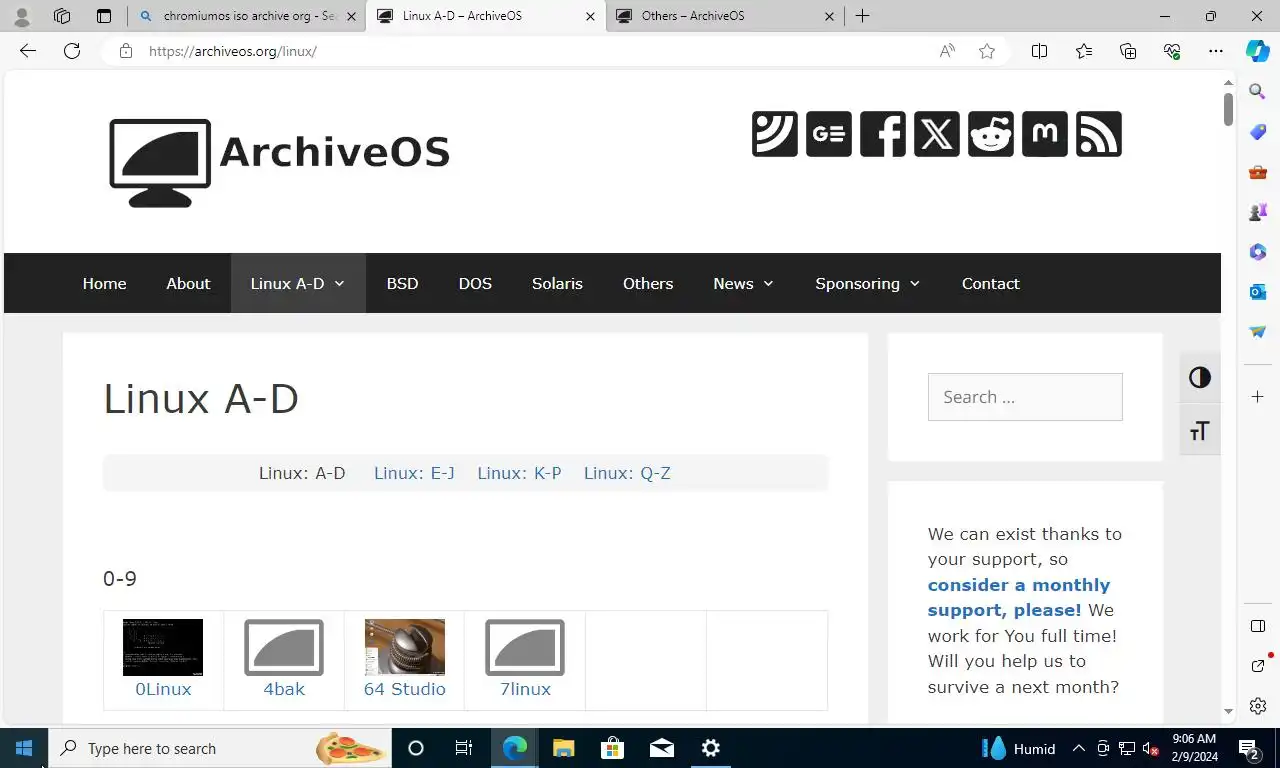1280x768 pixels.
Task: Open a new browser tab
Action: click(862, 16)
